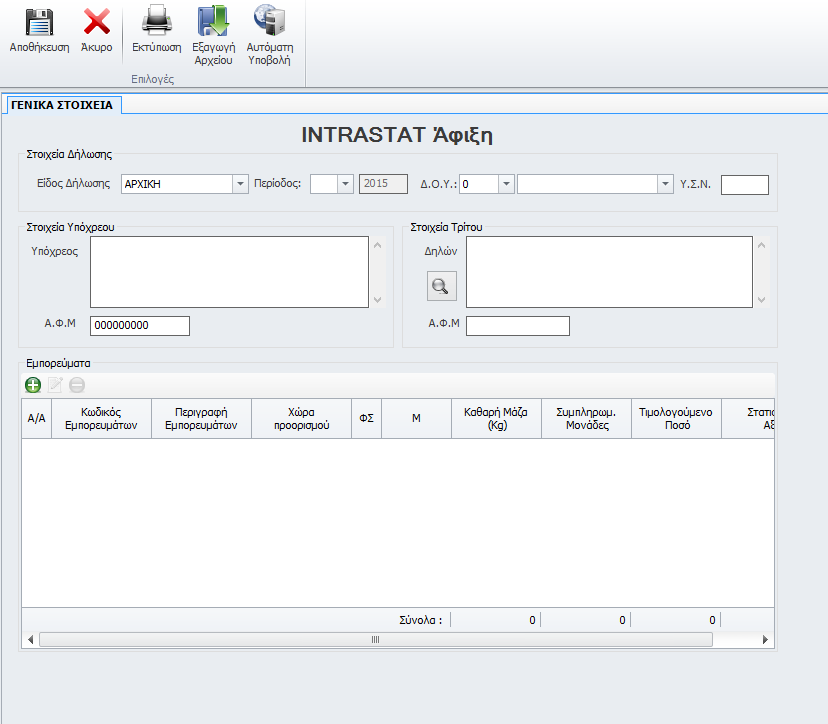The height and width of the screenshot is (724, 828).
Task: Click the Δηλών scroll up arrow
Action: [761, 245]
